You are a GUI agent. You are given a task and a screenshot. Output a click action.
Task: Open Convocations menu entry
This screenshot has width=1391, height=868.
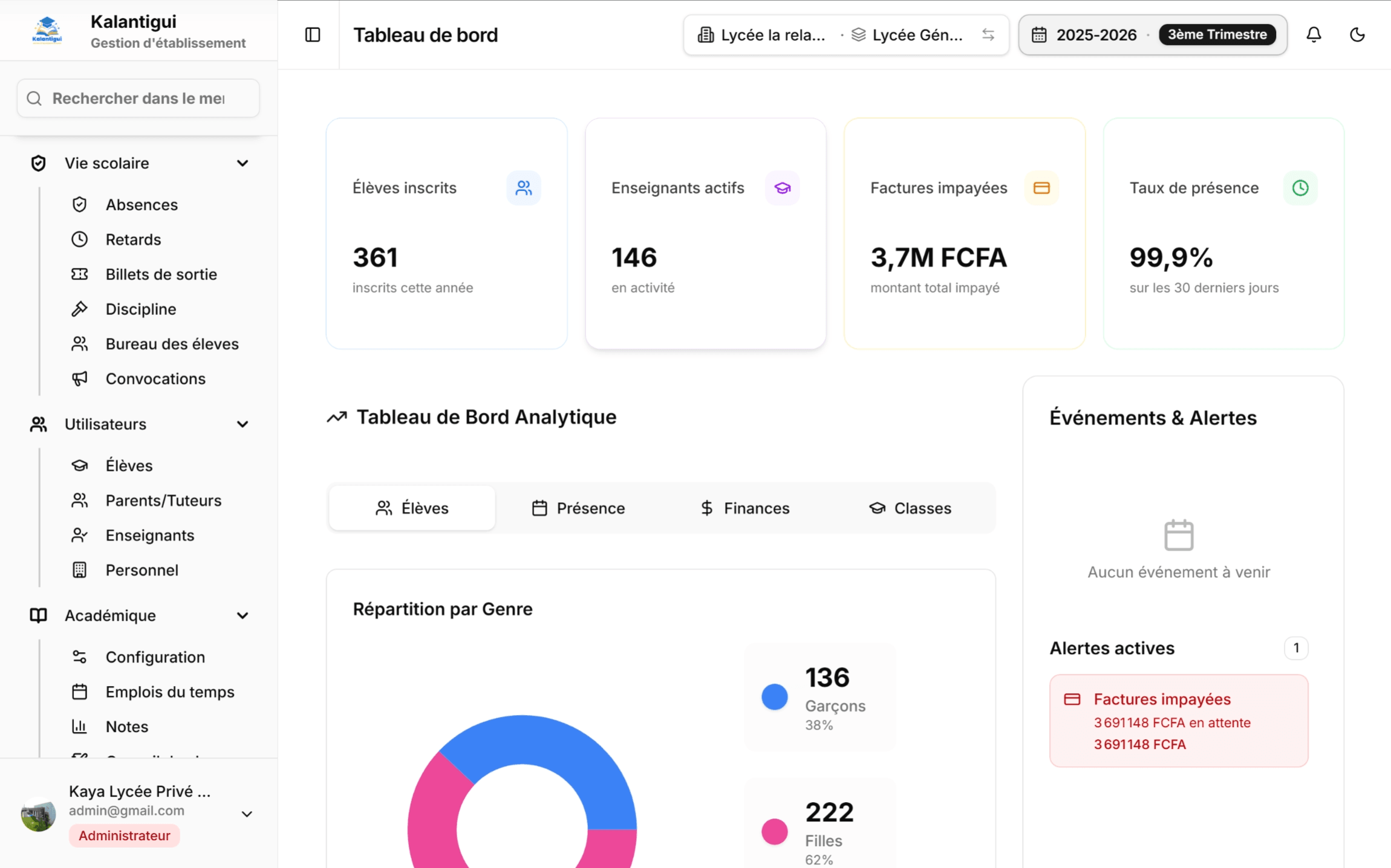point(155,378)
